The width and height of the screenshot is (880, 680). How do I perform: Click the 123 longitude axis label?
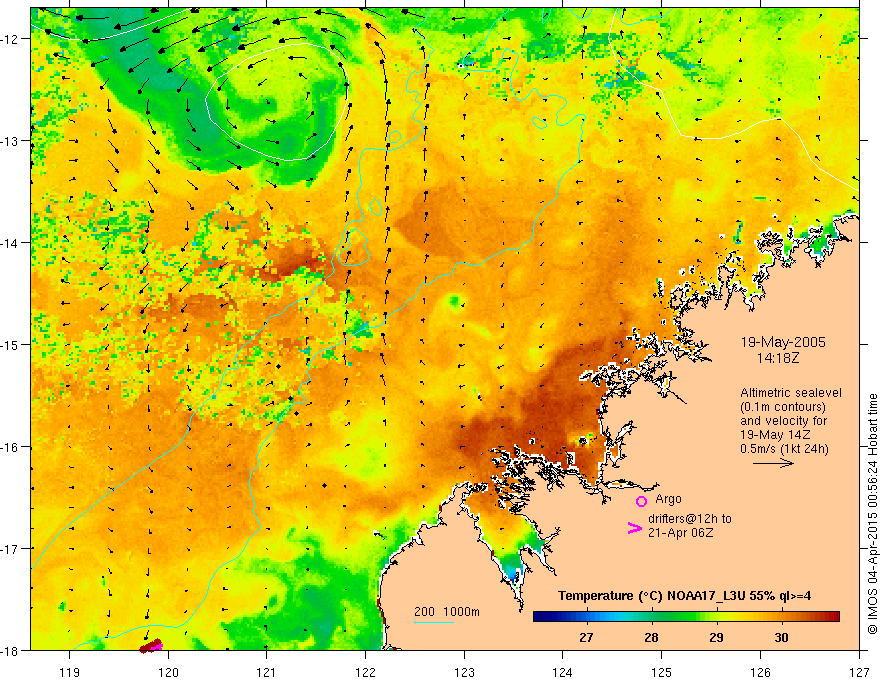click(464, 672)
